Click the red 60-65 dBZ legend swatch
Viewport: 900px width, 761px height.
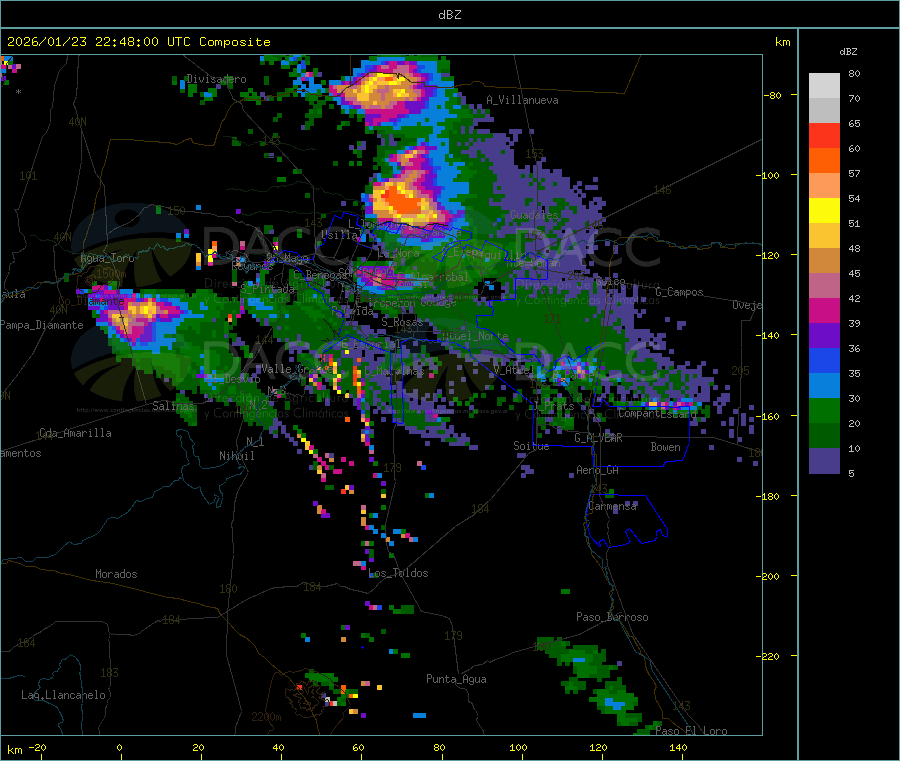(824, 135)
